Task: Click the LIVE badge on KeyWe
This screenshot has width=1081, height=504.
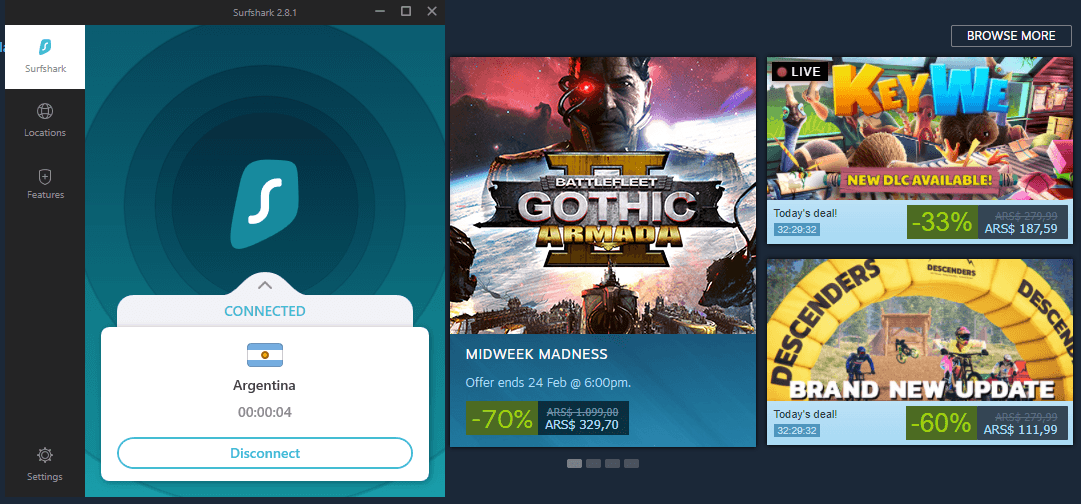Action: (x=800, y=71)
